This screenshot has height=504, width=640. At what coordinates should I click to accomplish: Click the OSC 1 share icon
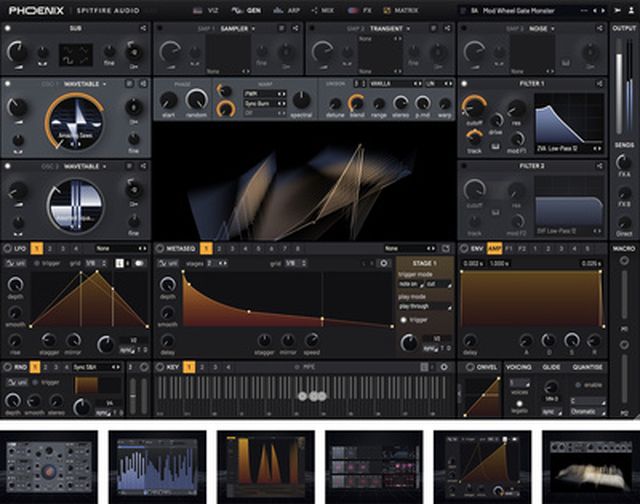(143, 84)
